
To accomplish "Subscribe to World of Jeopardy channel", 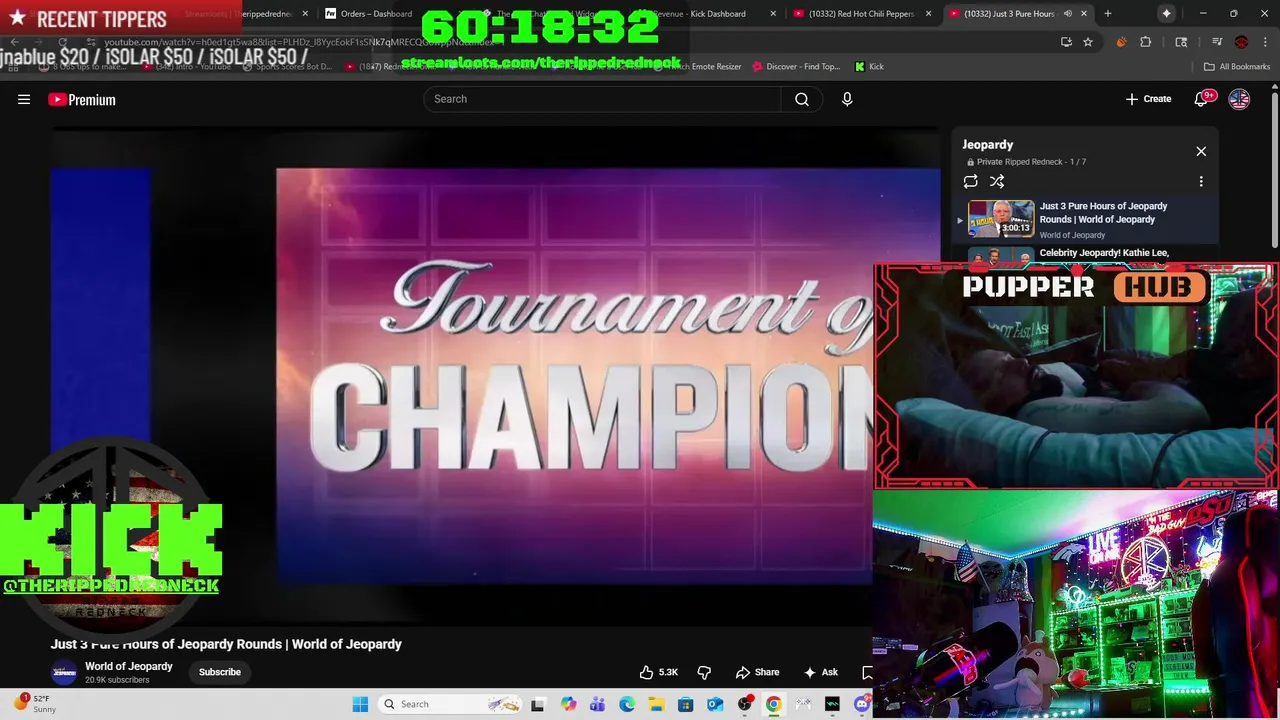I will pos(220,672).
